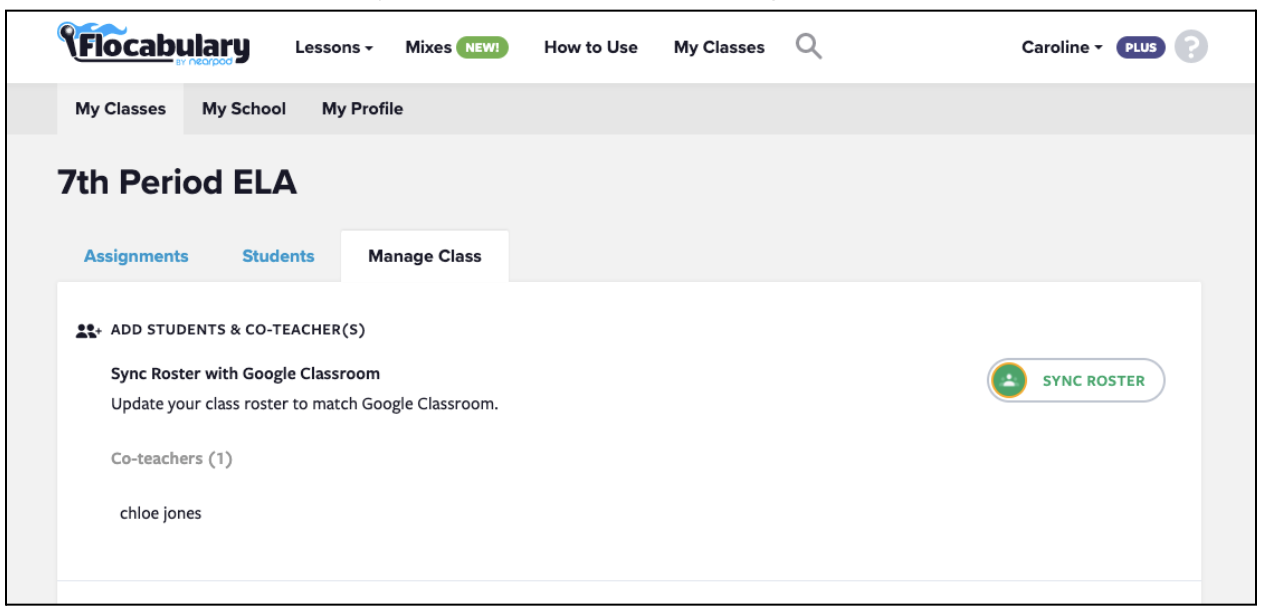The height and width of the screenshot is (612, 1262).
Task: View the Students tab
Action: pyautogui.click(x=278, y=256)
